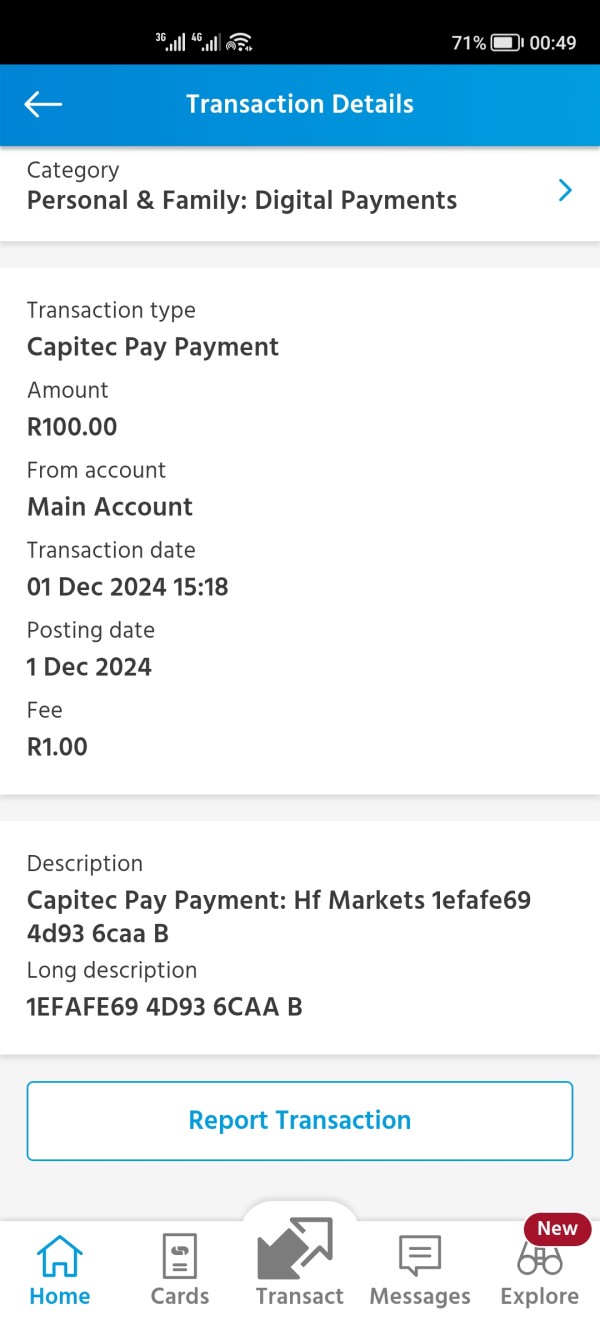The image size is (600, 1320).
Task: Tap the back arrow in the header
Action: click(43, 104)
